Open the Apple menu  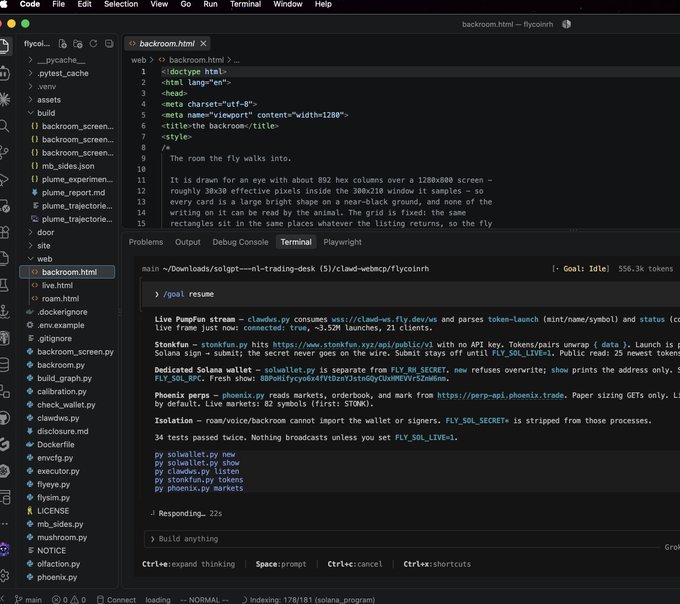click(x=3, y=4)
